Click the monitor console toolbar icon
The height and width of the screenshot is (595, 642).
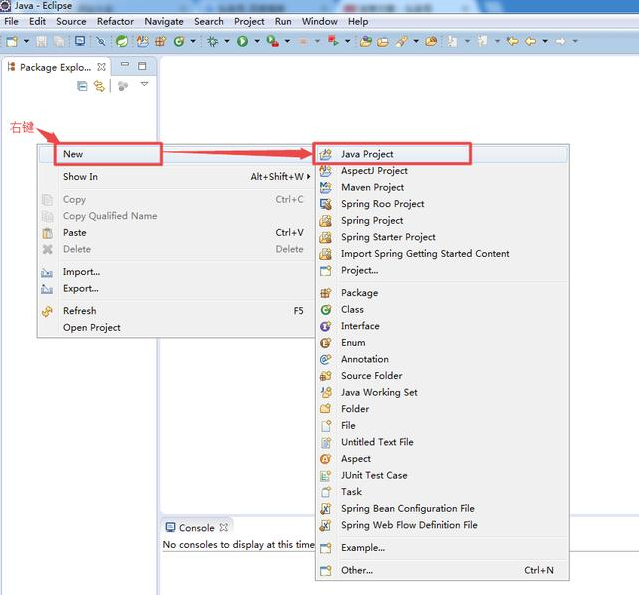80,41
